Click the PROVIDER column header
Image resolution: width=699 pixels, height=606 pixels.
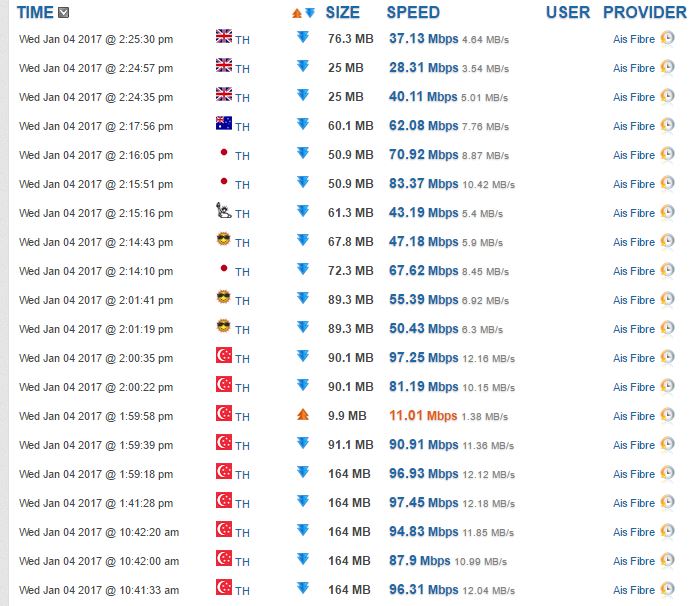645,13
